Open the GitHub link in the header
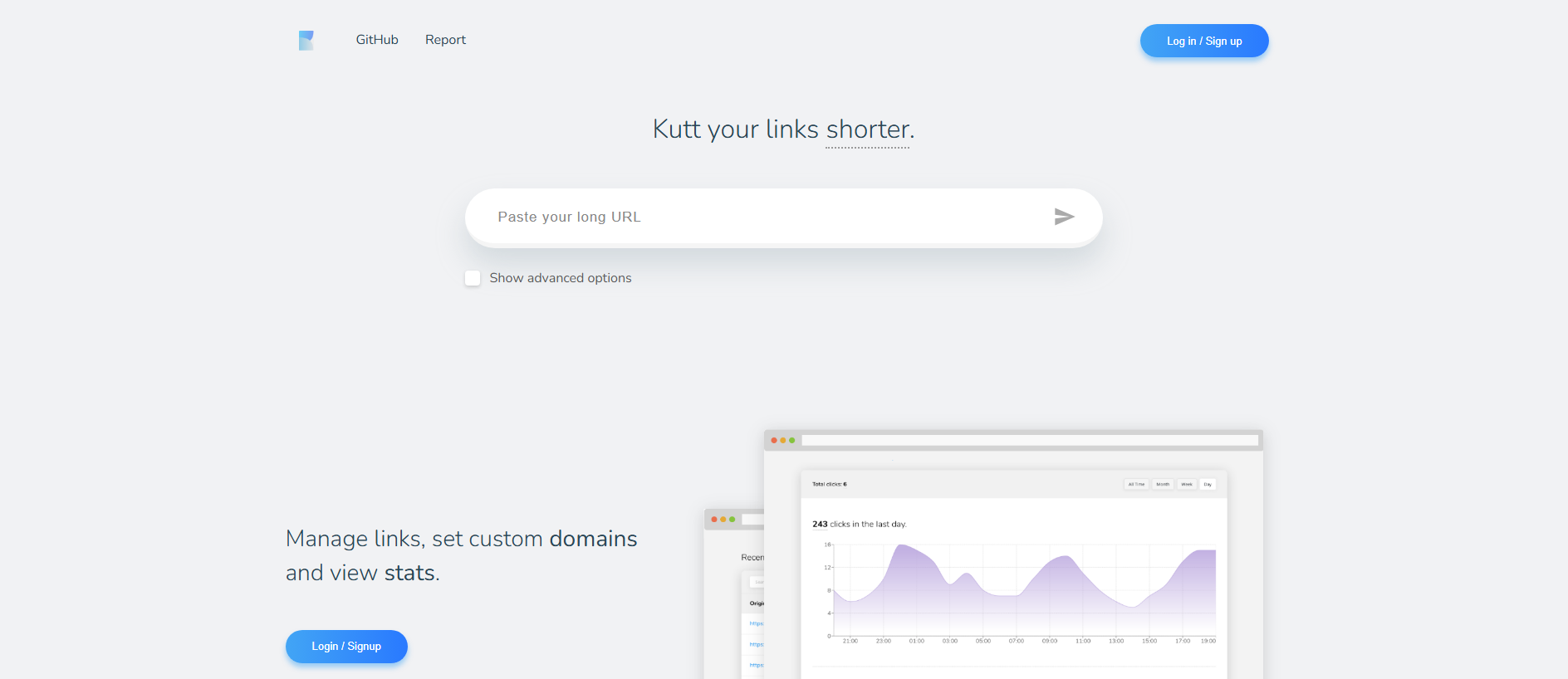The height and width of the screenshot is (679, 1568). tap(377, 40)
